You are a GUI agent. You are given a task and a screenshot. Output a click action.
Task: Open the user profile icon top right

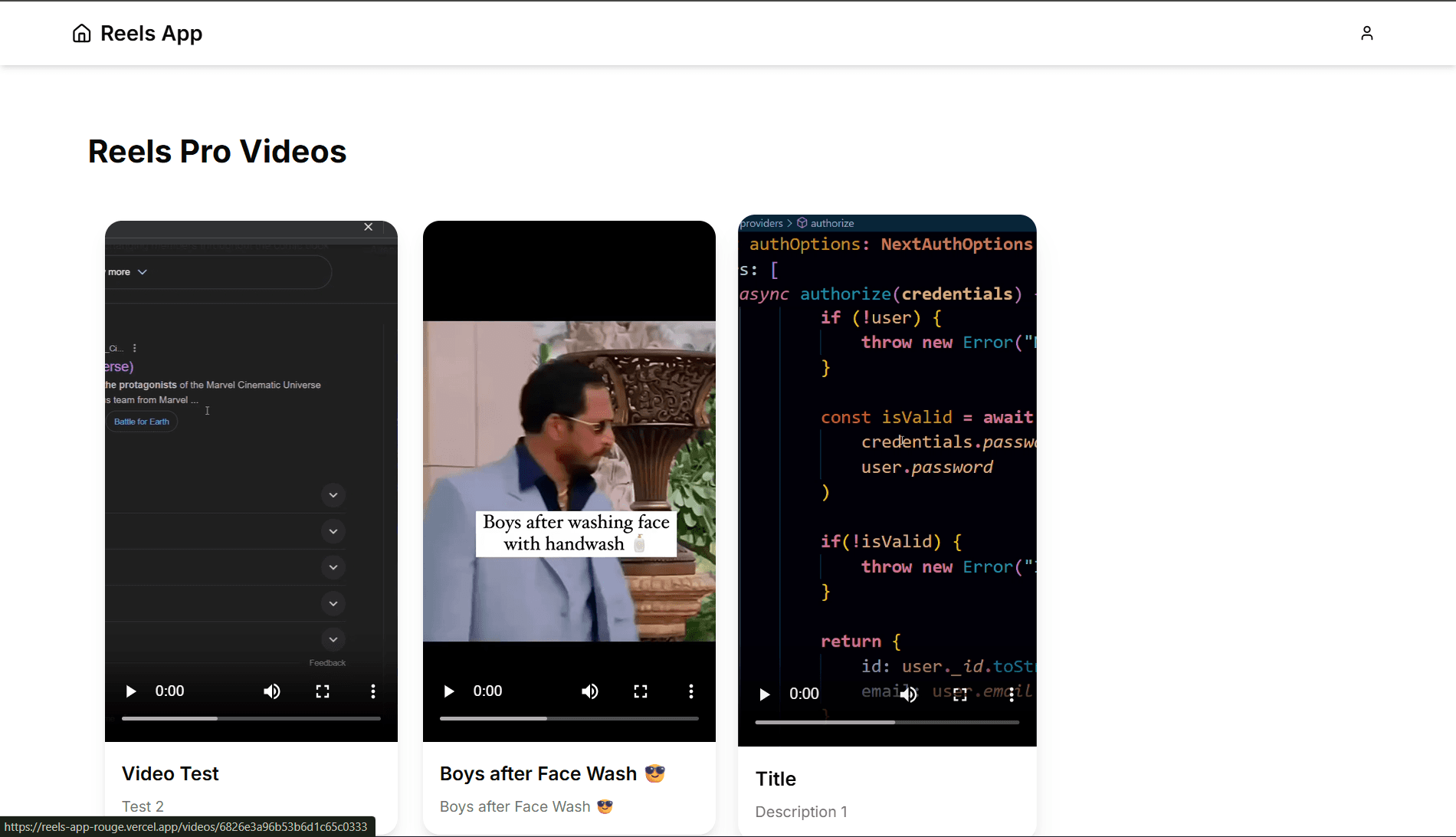pos(1367,33)
